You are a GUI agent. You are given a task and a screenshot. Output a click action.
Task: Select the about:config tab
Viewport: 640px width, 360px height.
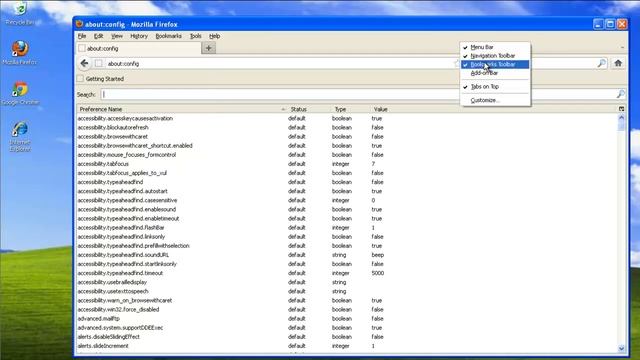[x=138, y=48]
